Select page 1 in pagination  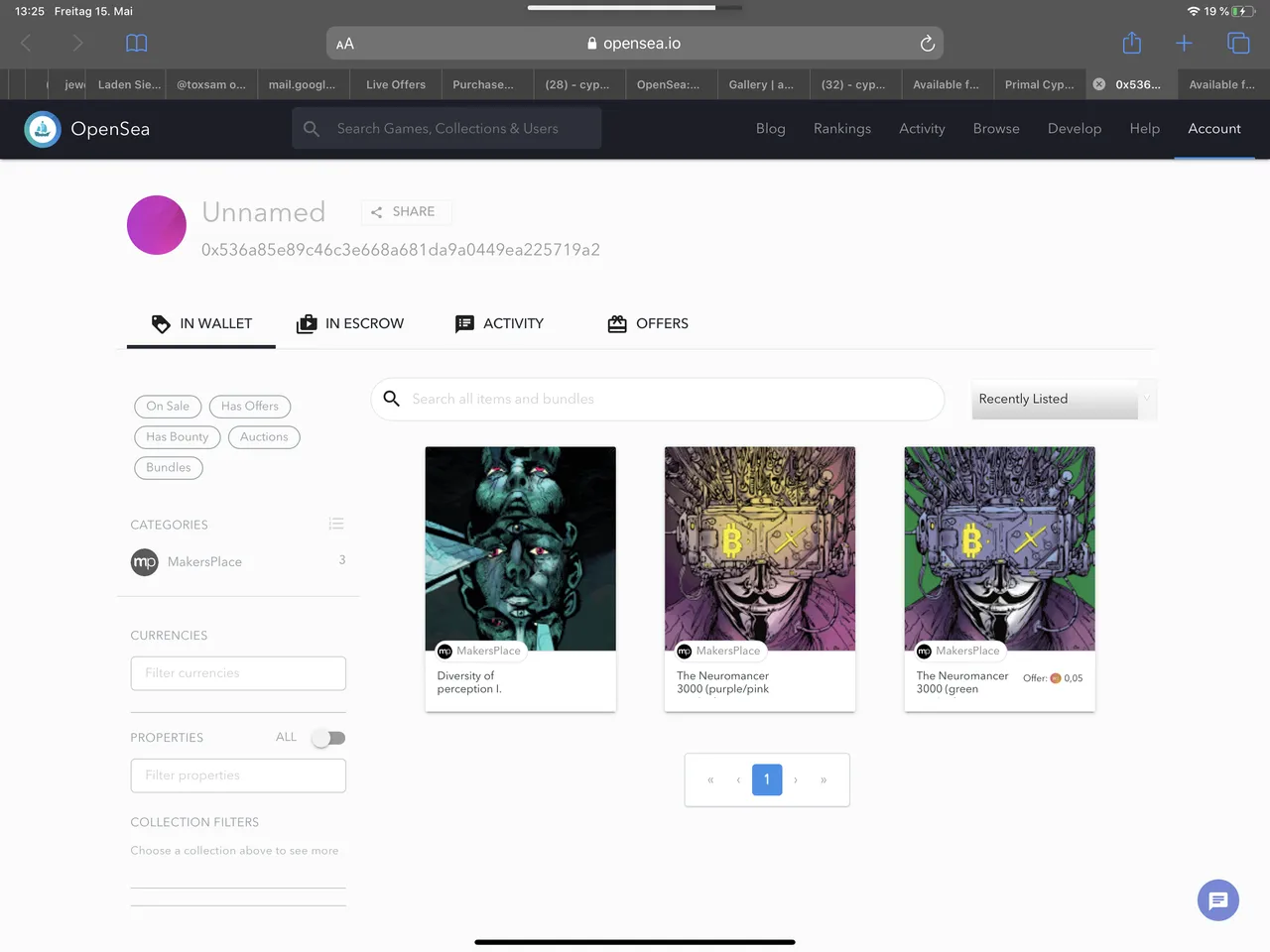coord(767,779)
